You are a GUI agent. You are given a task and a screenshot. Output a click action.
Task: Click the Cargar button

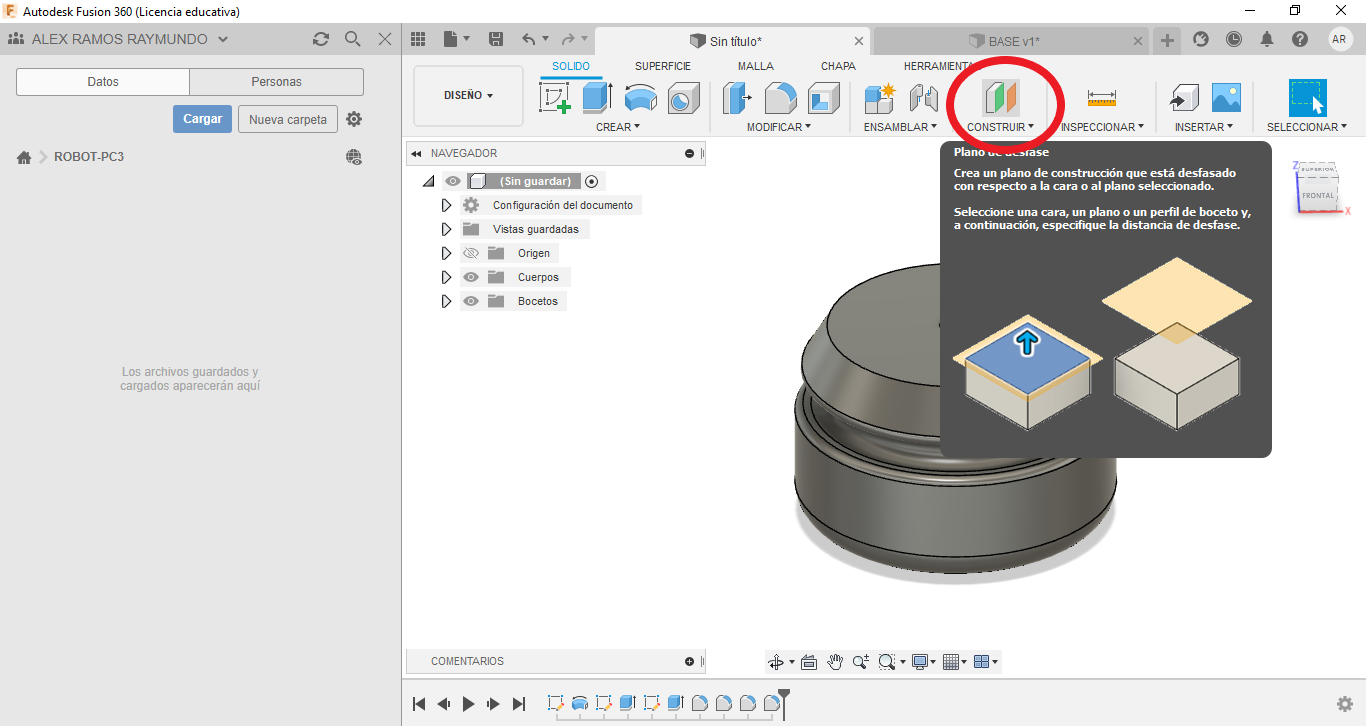[x=202, y=119]
